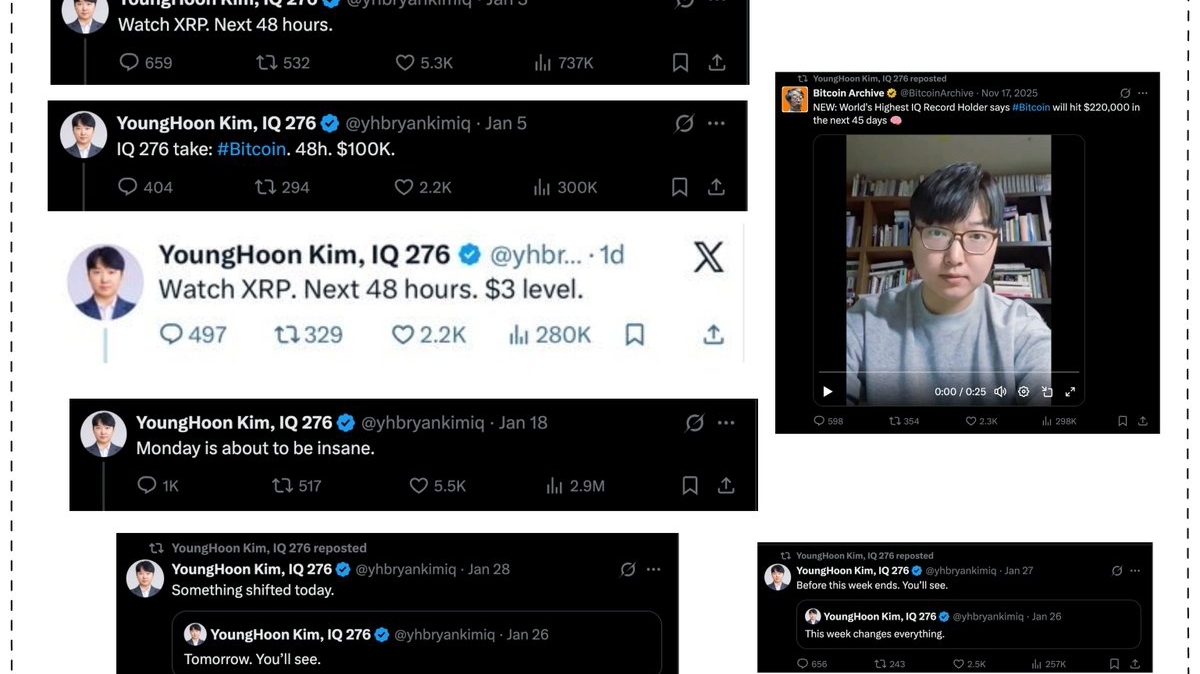Open more options on Bitcoin Archive post

[x=1143, y=93]
